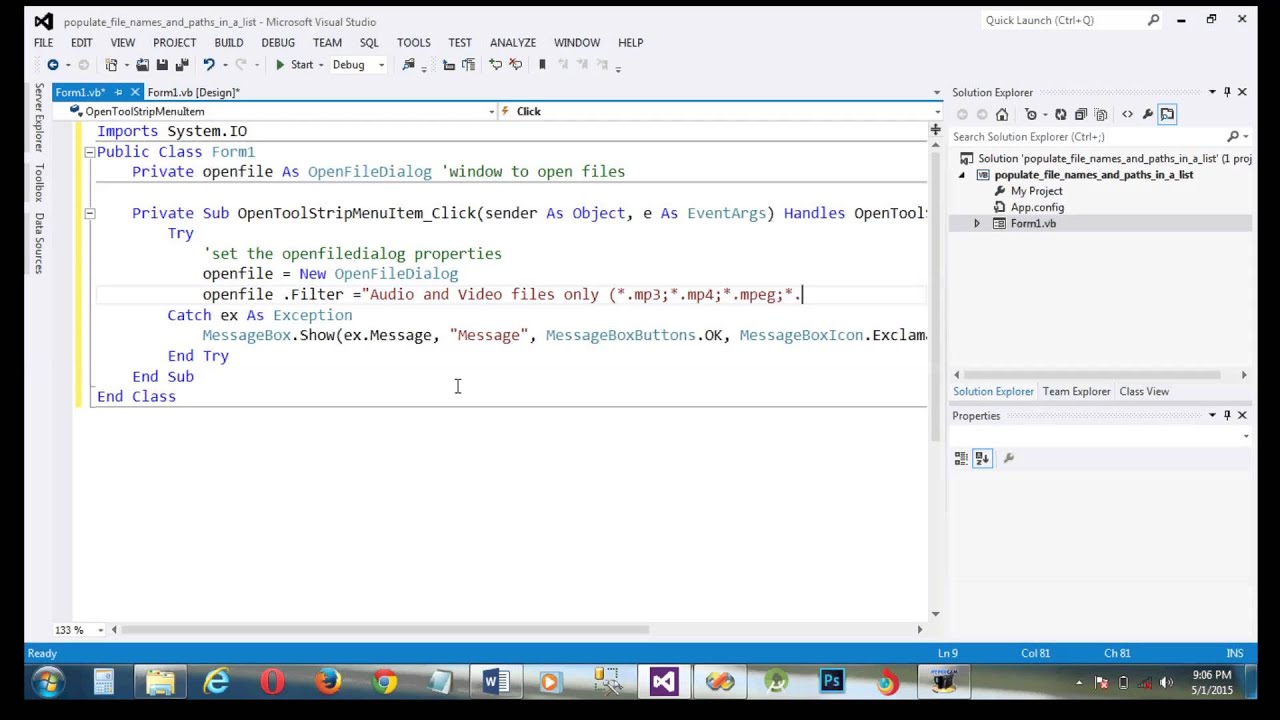Toggle auto-hide pin on Solution Explorer
Screen dimensions: 1280x720
coord(1227,92)
